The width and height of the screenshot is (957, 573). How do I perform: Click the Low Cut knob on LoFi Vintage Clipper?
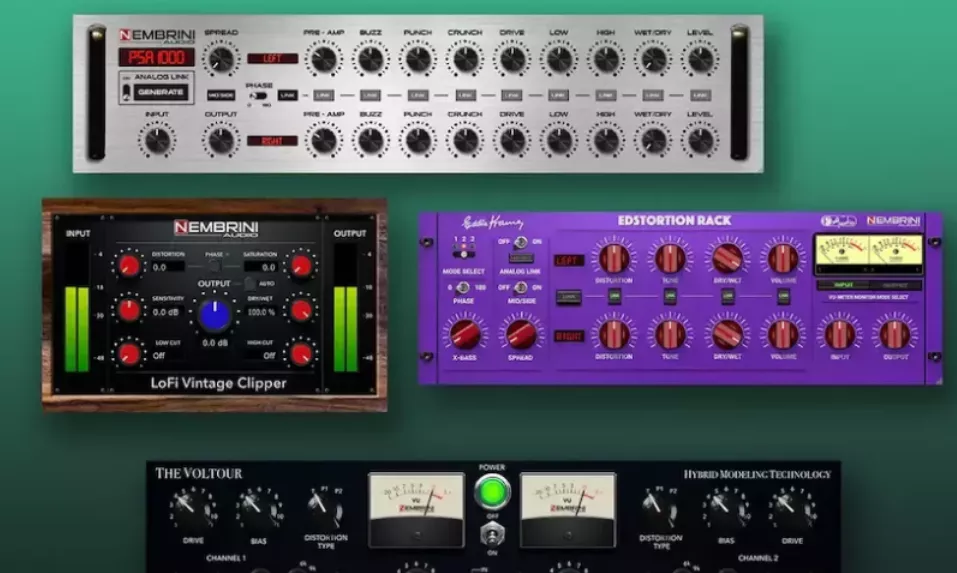coord(129,354)
